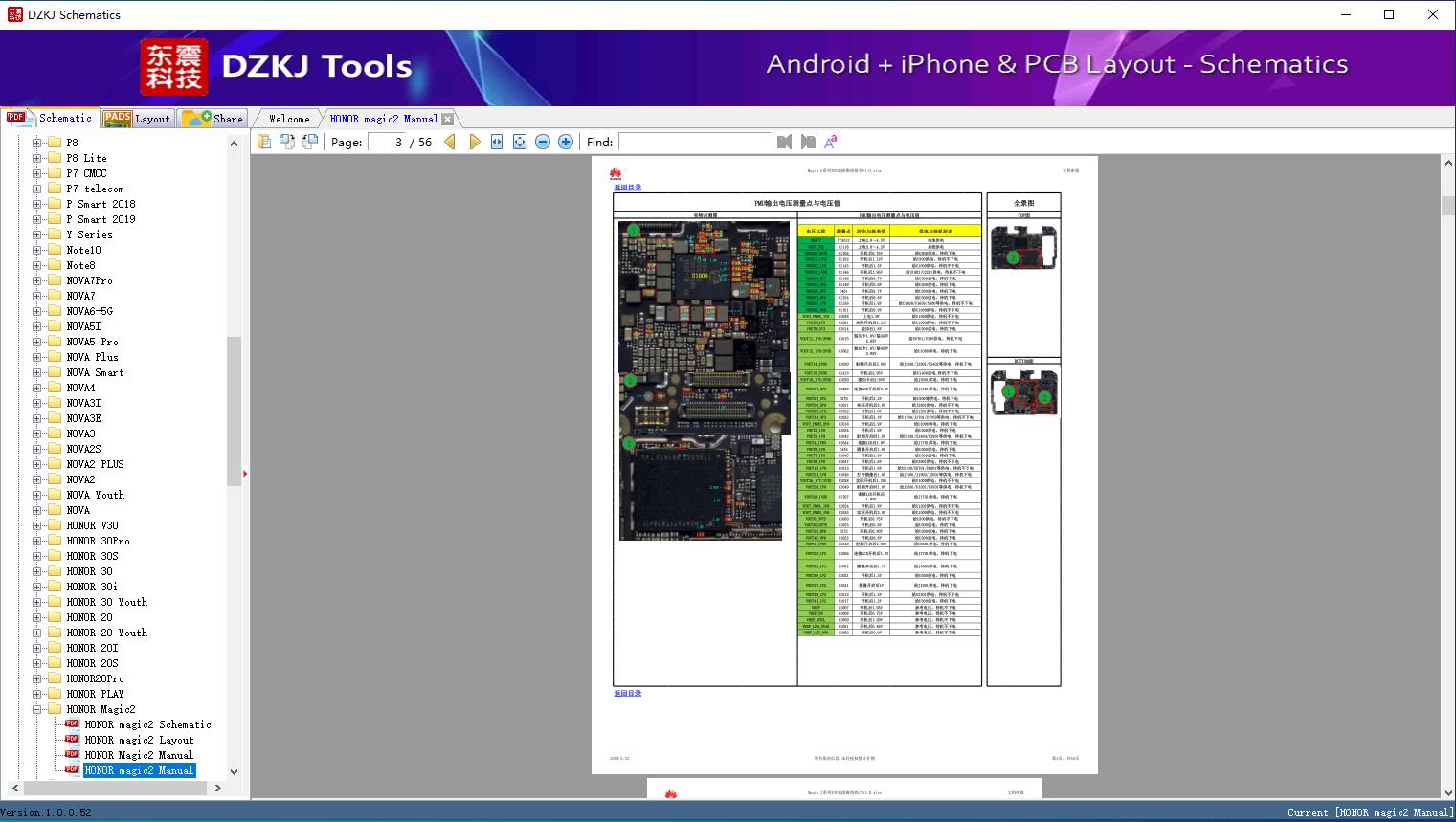Screen dimensions: 1456x822
Task: Click the fit width icon
Action: tap(497, 142)
